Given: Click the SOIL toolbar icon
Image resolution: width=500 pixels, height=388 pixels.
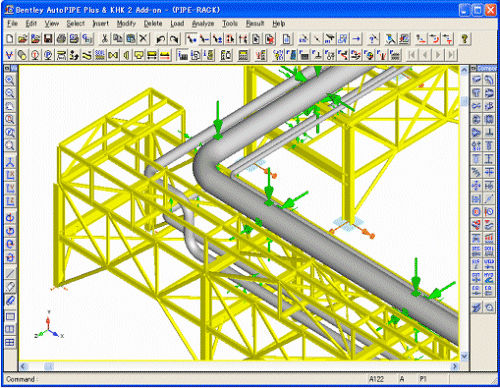Looking at the screenshot, I should [100, 55].
